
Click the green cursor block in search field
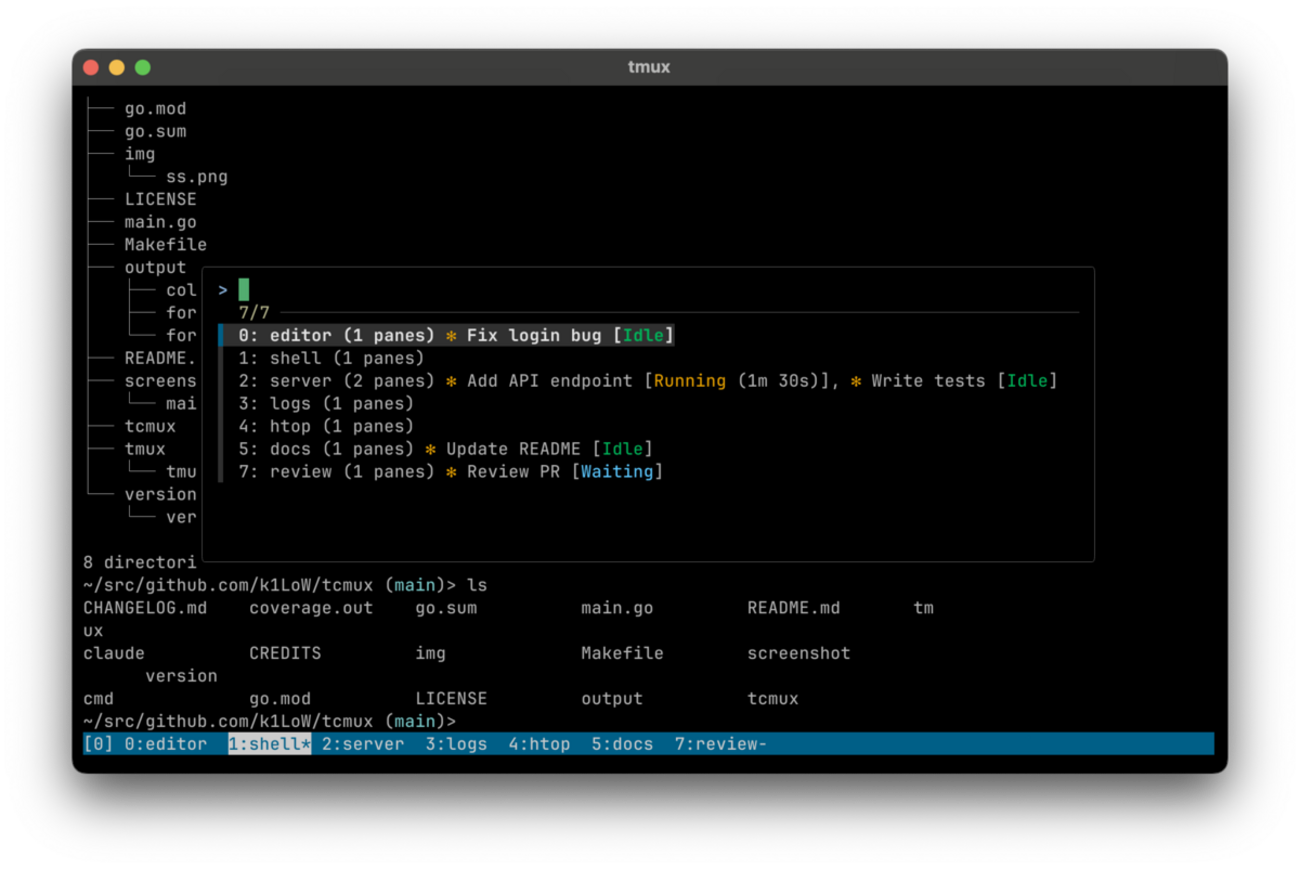click(x=242, y=289)
